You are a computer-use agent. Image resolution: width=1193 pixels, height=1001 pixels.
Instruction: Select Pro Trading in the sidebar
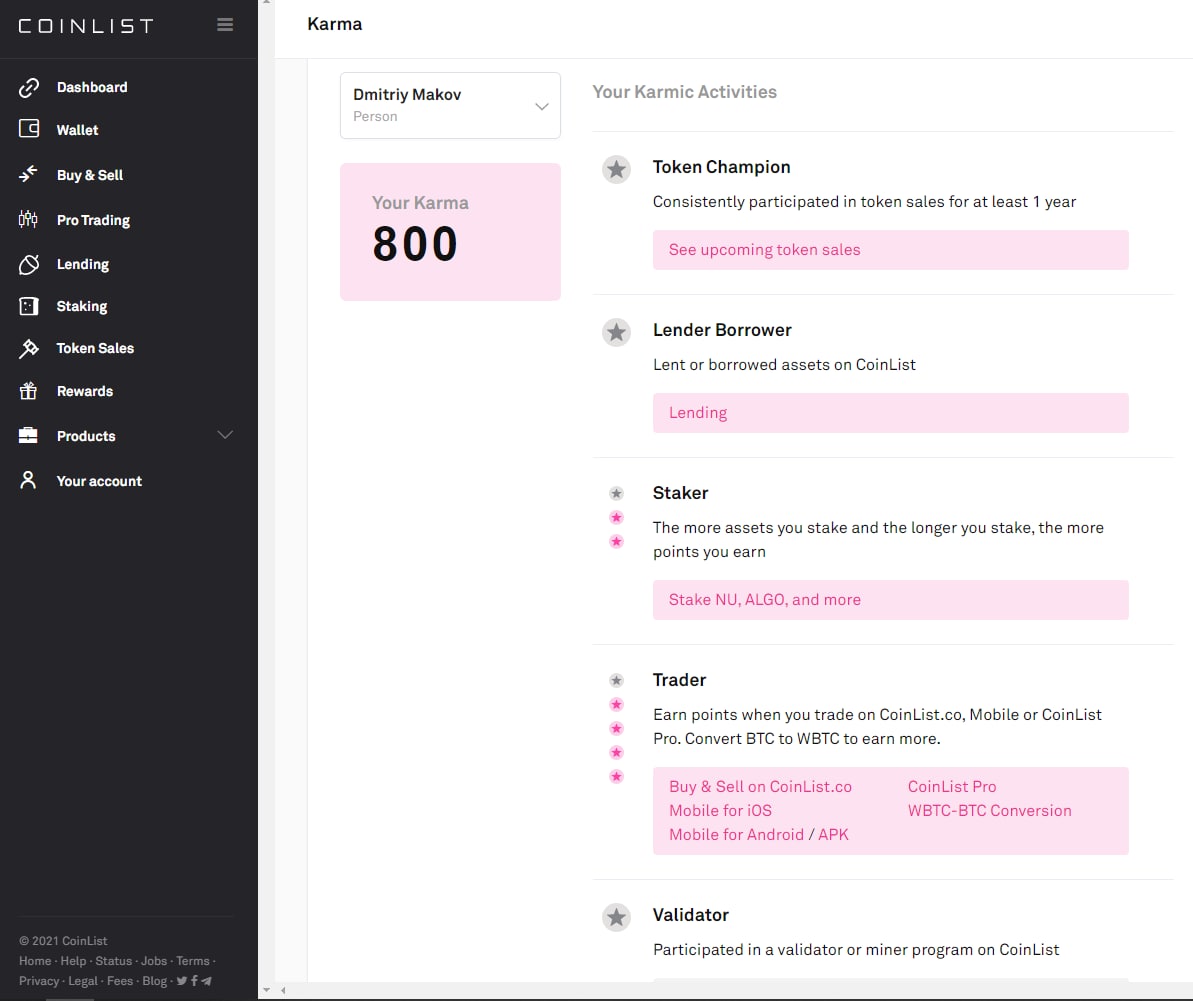pyautogui.click(x=94, y=221)
